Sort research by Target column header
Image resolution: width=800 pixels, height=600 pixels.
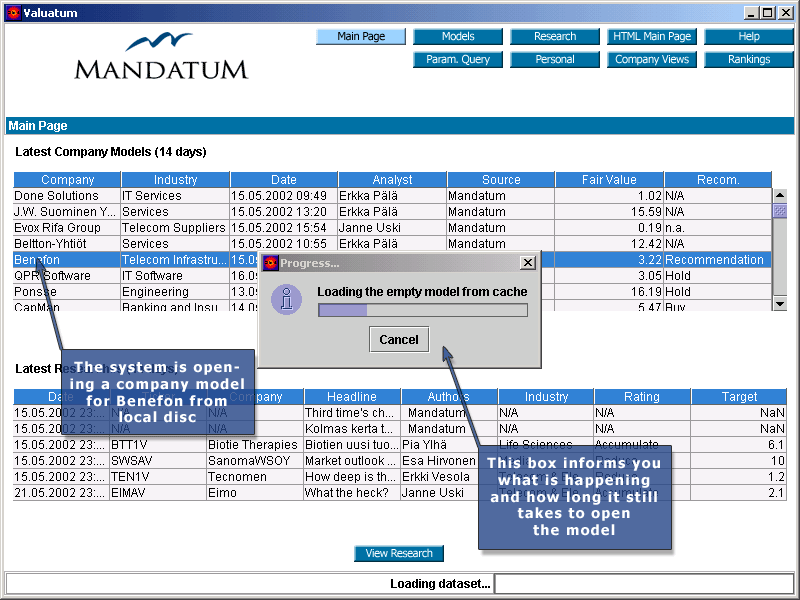[x=739, y=396]
